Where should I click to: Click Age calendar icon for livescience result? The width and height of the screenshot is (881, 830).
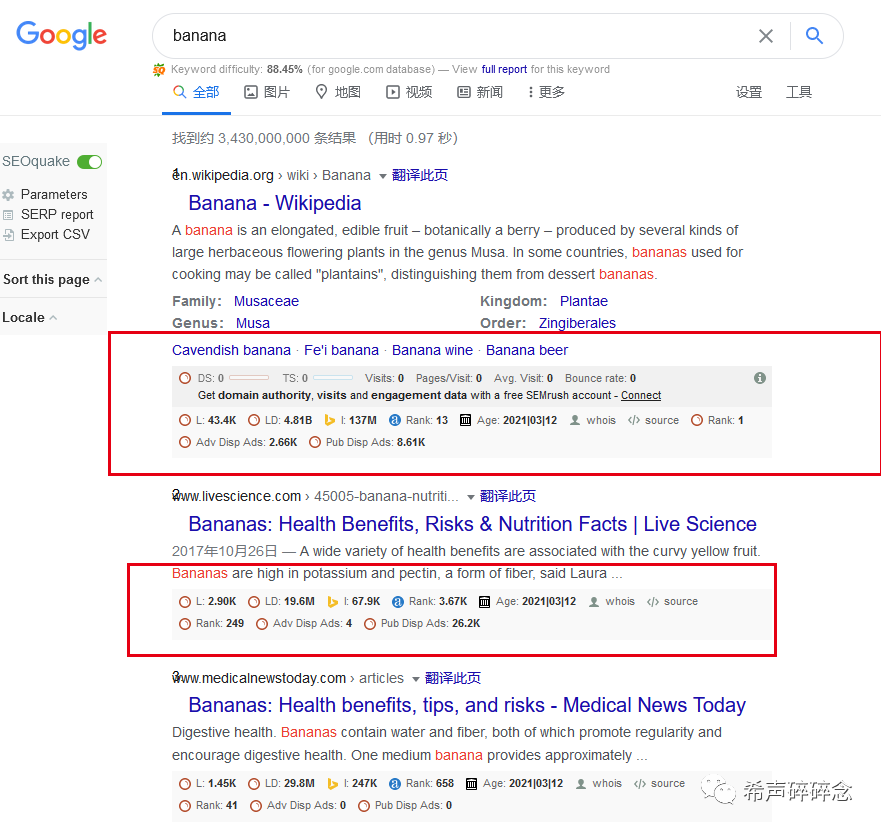point(484,602)
